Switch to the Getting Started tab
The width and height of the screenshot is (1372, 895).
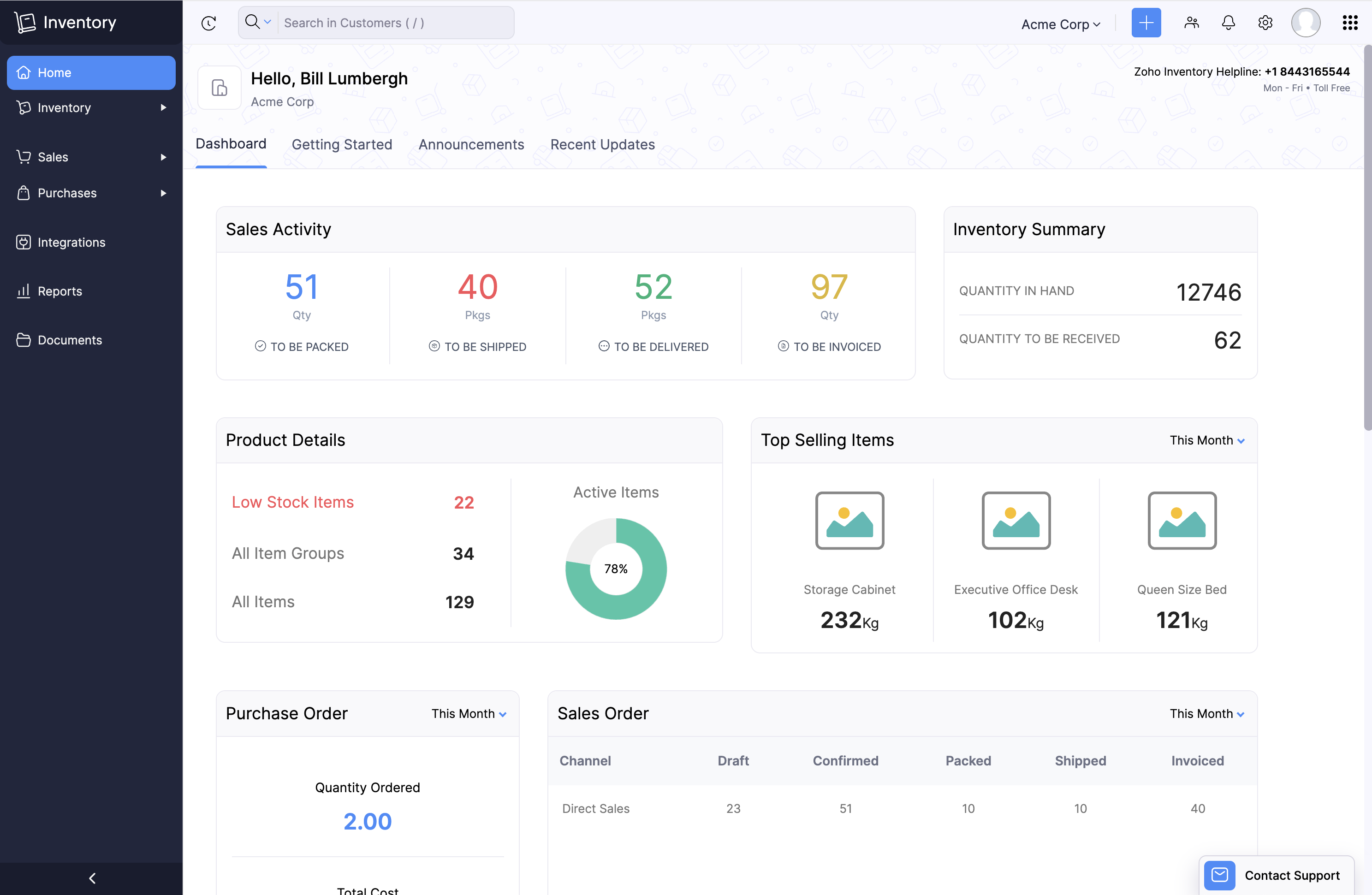point(342,144)
